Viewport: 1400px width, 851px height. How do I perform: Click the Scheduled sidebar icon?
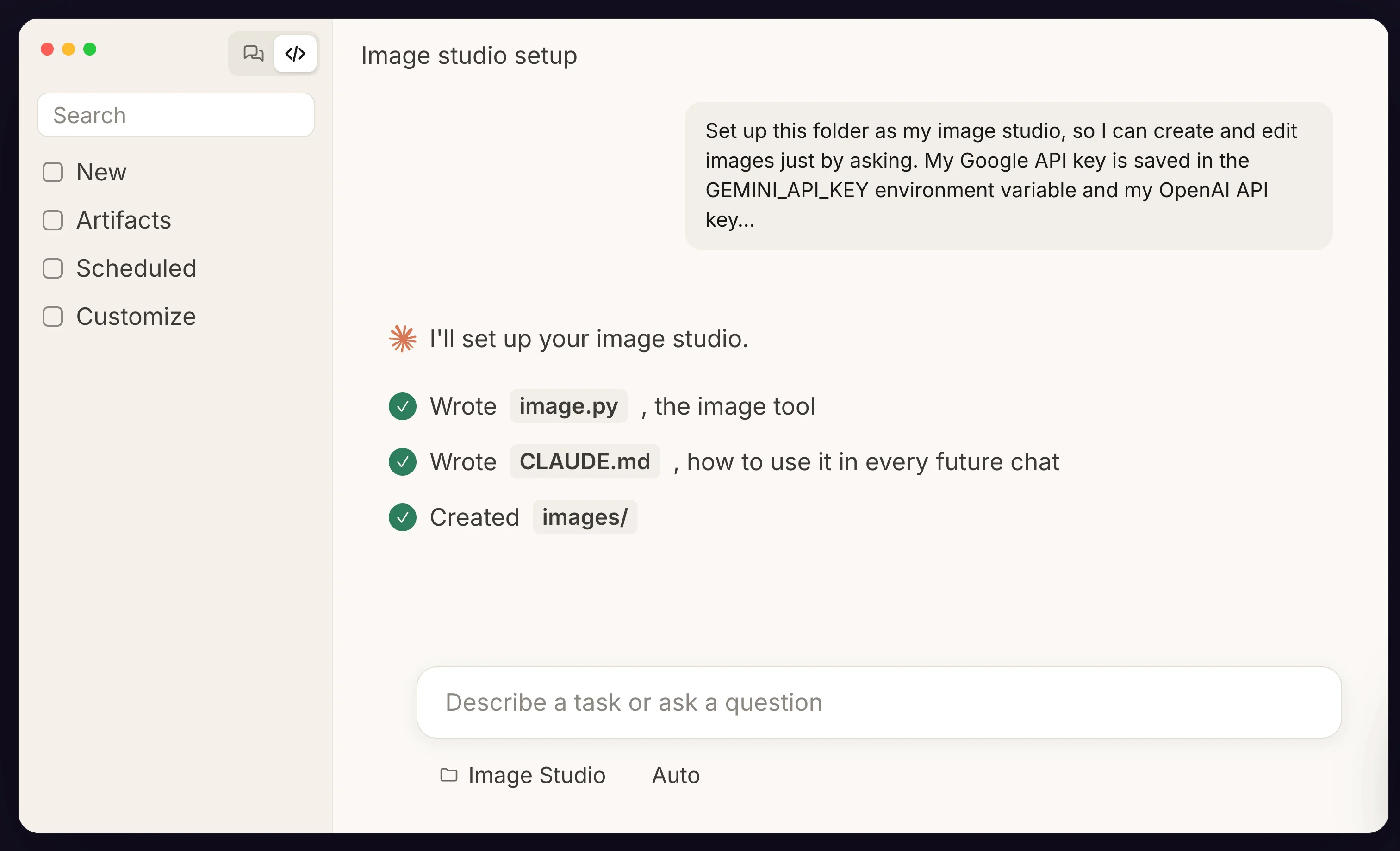click(53, 269)
